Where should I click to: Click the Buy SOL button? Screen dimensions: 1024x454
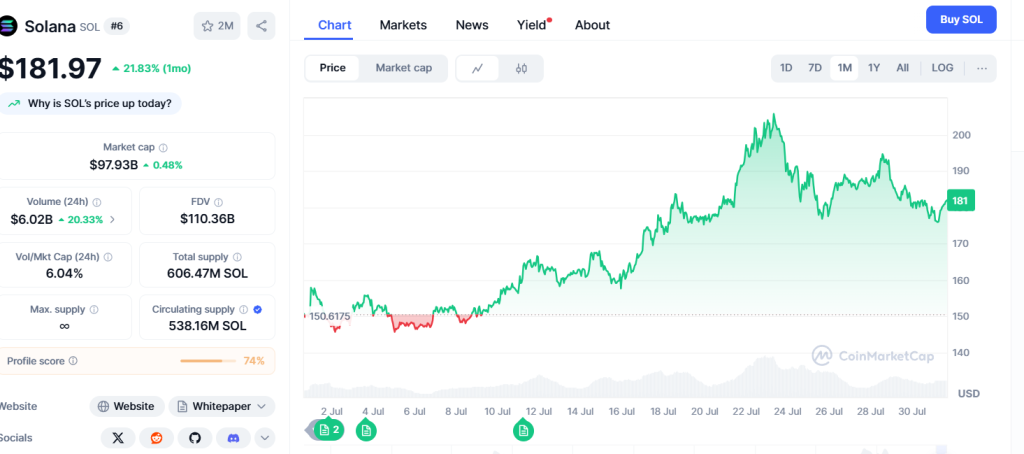coord(961,20)
